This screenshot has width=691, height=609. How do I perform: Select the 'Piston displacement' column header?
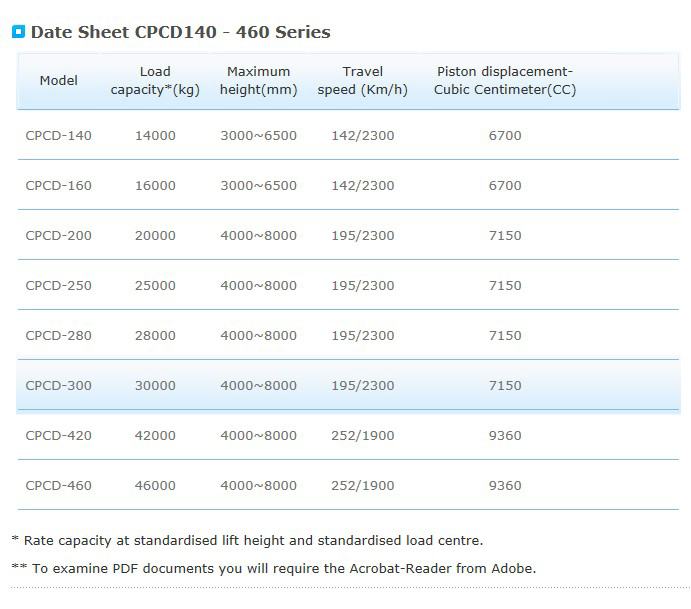coord(505,80)
